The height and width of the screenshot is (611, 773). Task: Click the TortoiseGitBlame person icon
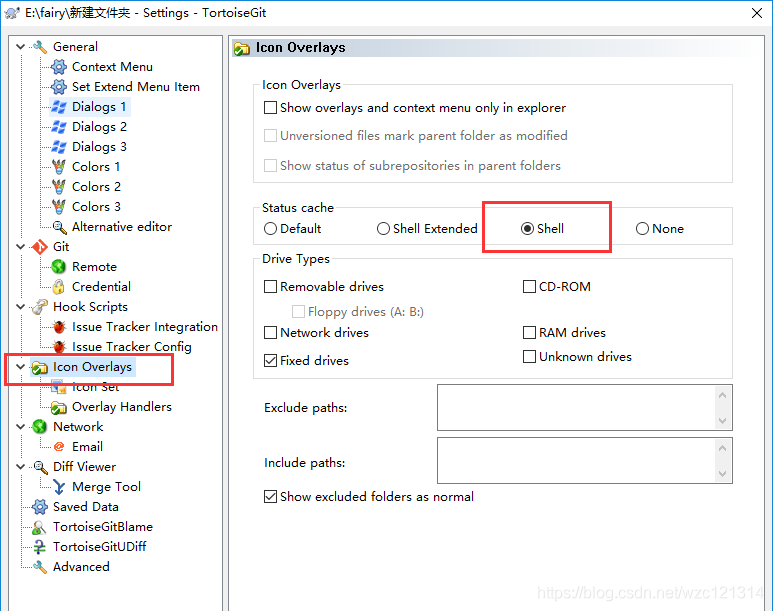click(x=39, y=527)
